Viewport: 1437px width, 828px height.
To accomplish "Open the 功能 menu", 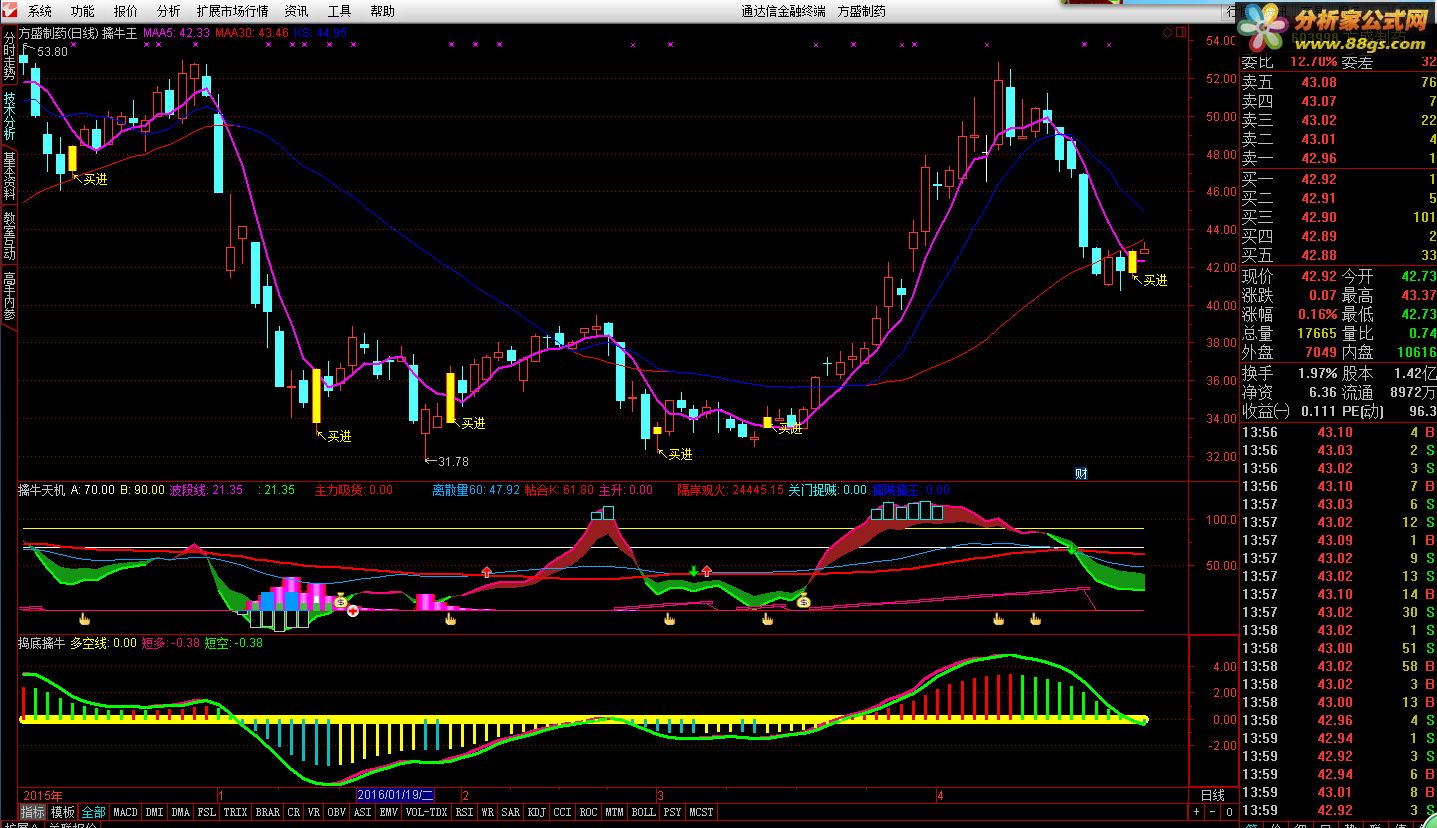I will [x=82, y=11].
